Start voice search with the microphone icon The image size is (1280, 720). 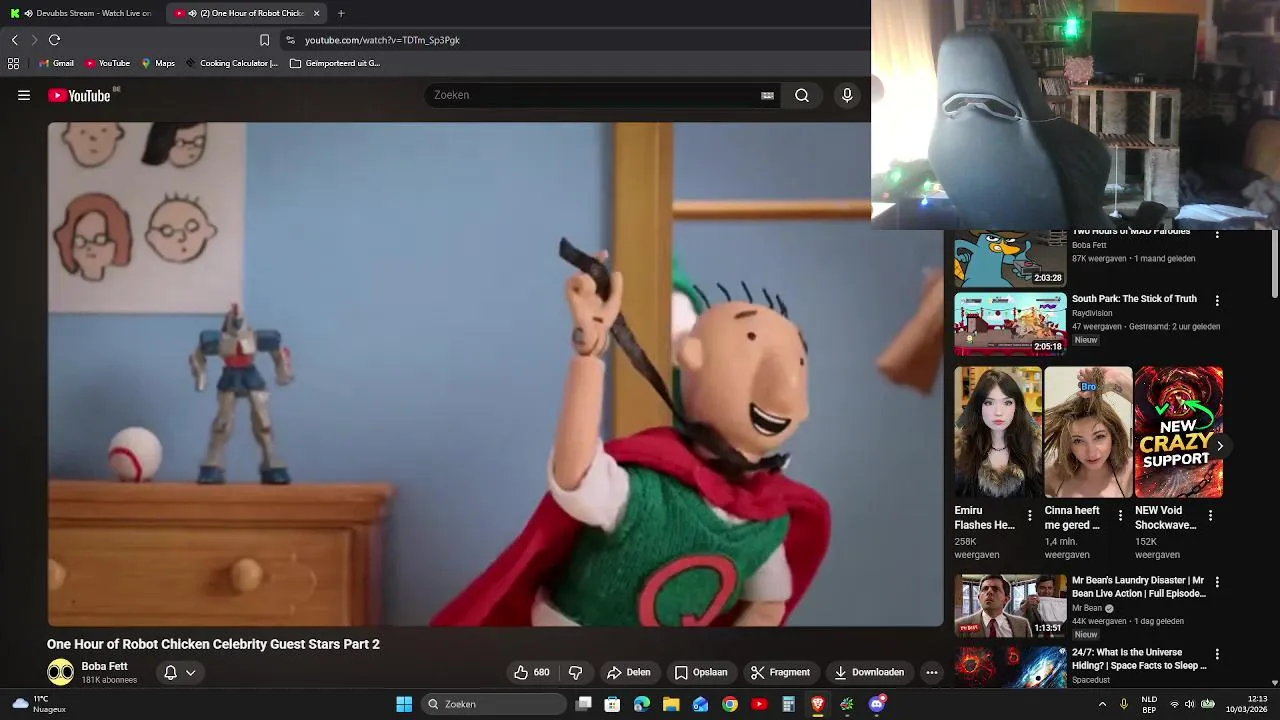click(x=847, y=95)
